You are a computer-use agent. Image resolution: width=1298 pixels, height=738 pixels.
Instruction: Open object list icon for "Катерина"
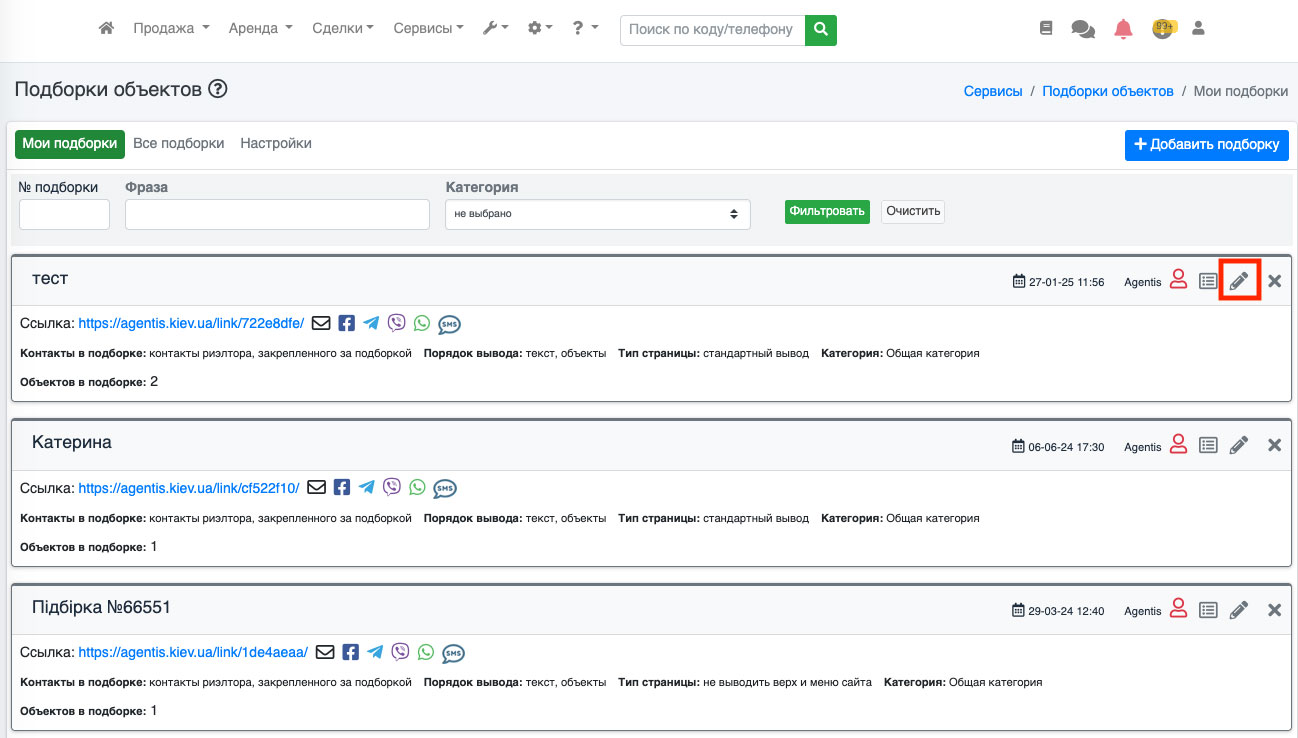(x=1208, y=445)
